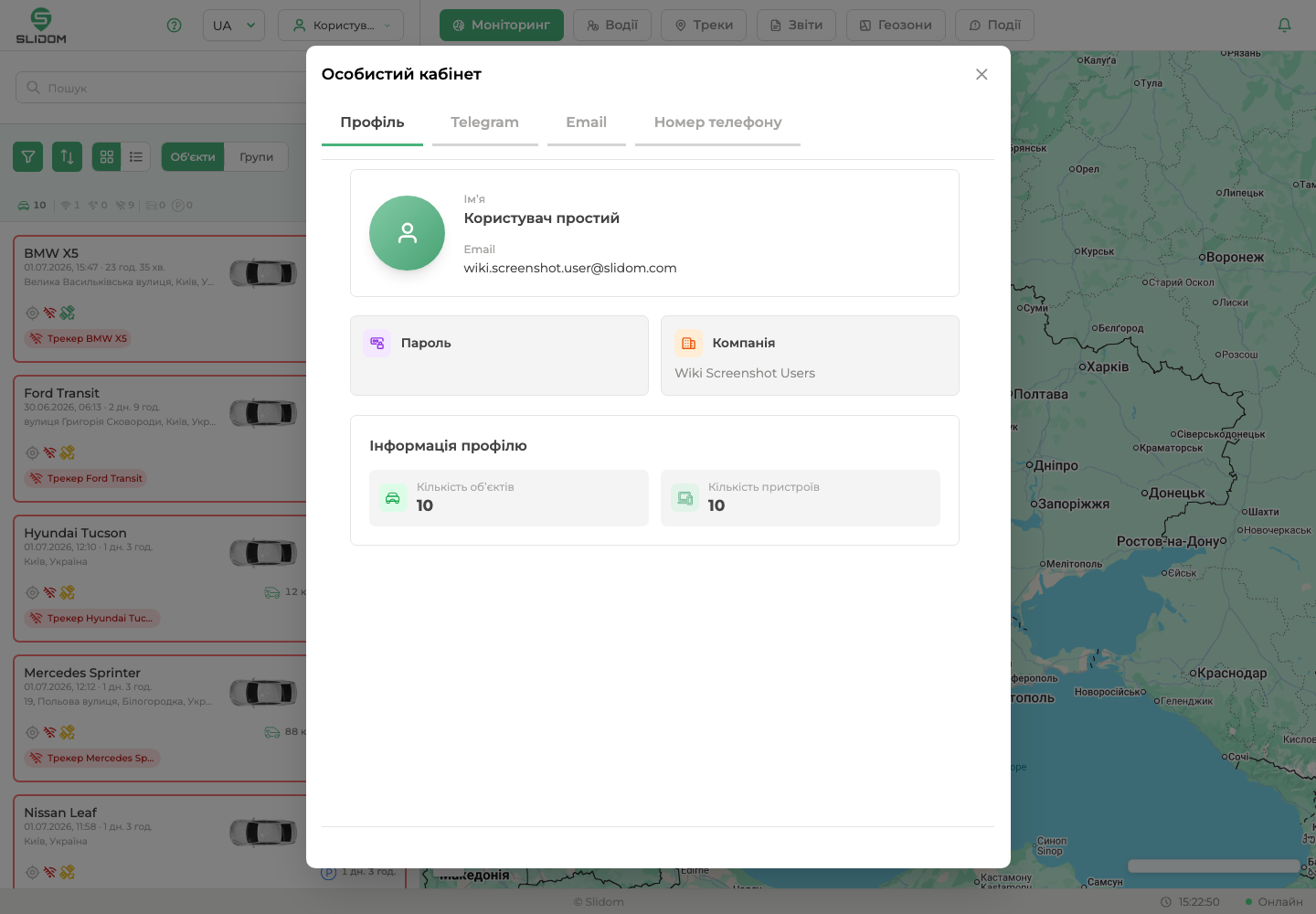1316x914 pixels.
Task: Open the Водії menu item
Action: coord(612,26)
